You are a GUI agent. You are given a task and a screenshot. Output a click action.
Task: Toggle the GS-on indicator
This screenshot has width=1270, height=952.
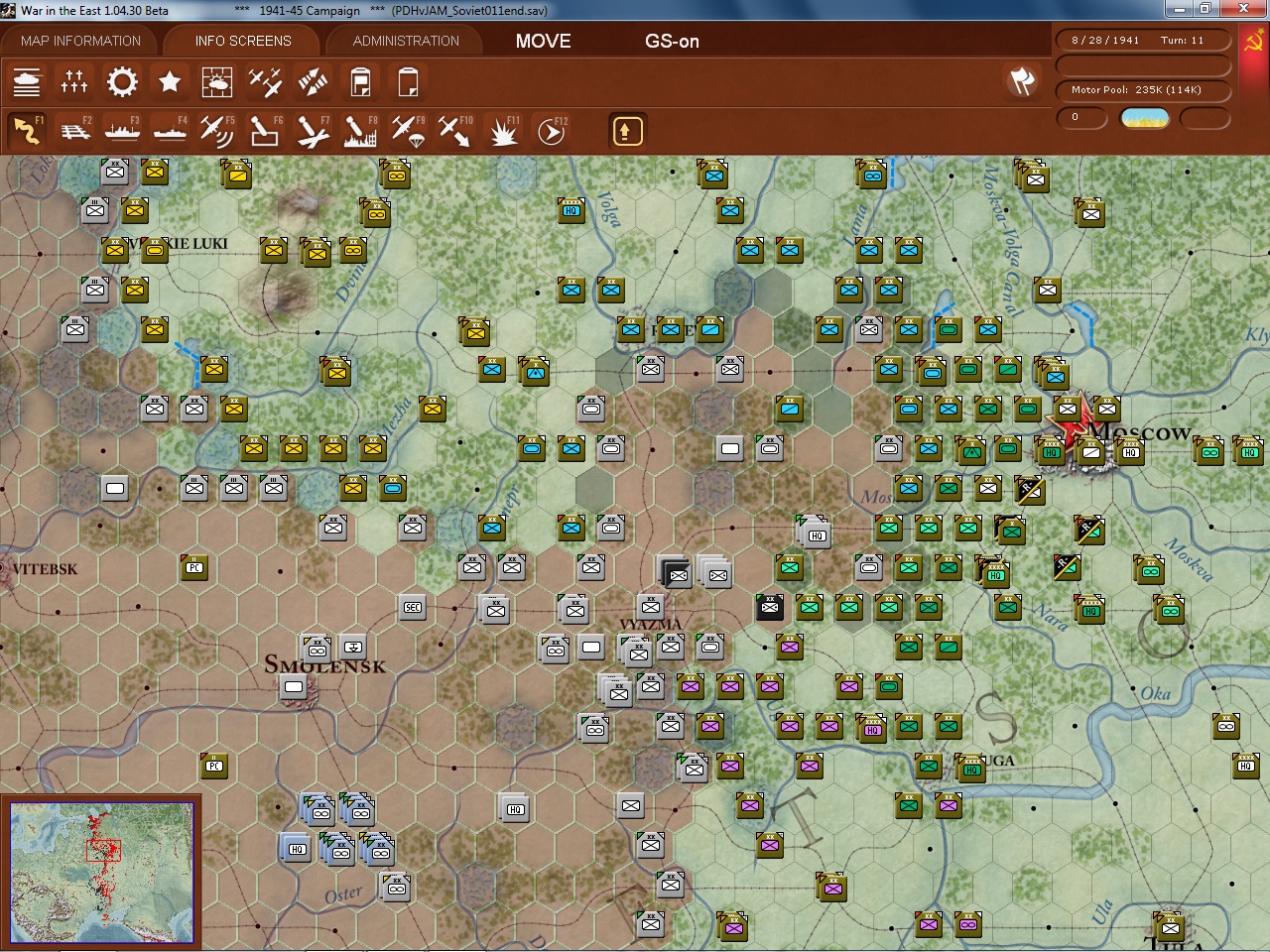(672, 41)
